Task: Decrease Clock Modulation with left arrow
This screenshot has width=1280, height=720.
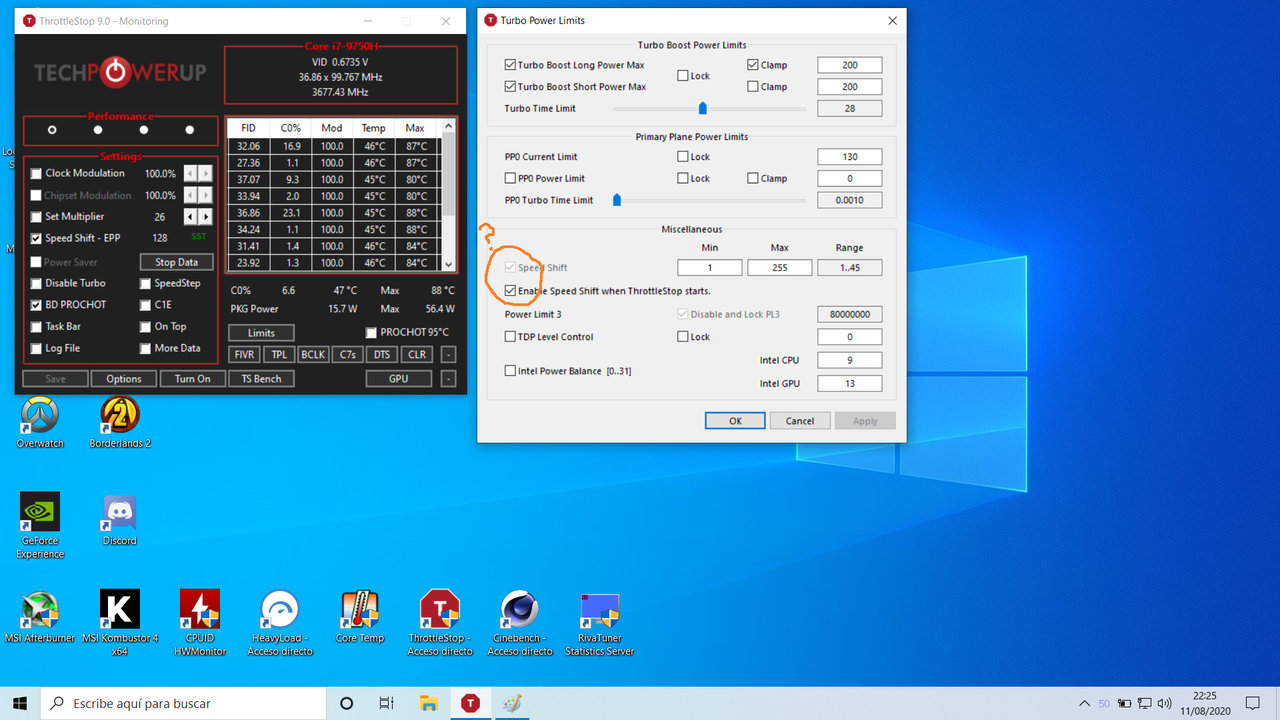Action: 191,174
